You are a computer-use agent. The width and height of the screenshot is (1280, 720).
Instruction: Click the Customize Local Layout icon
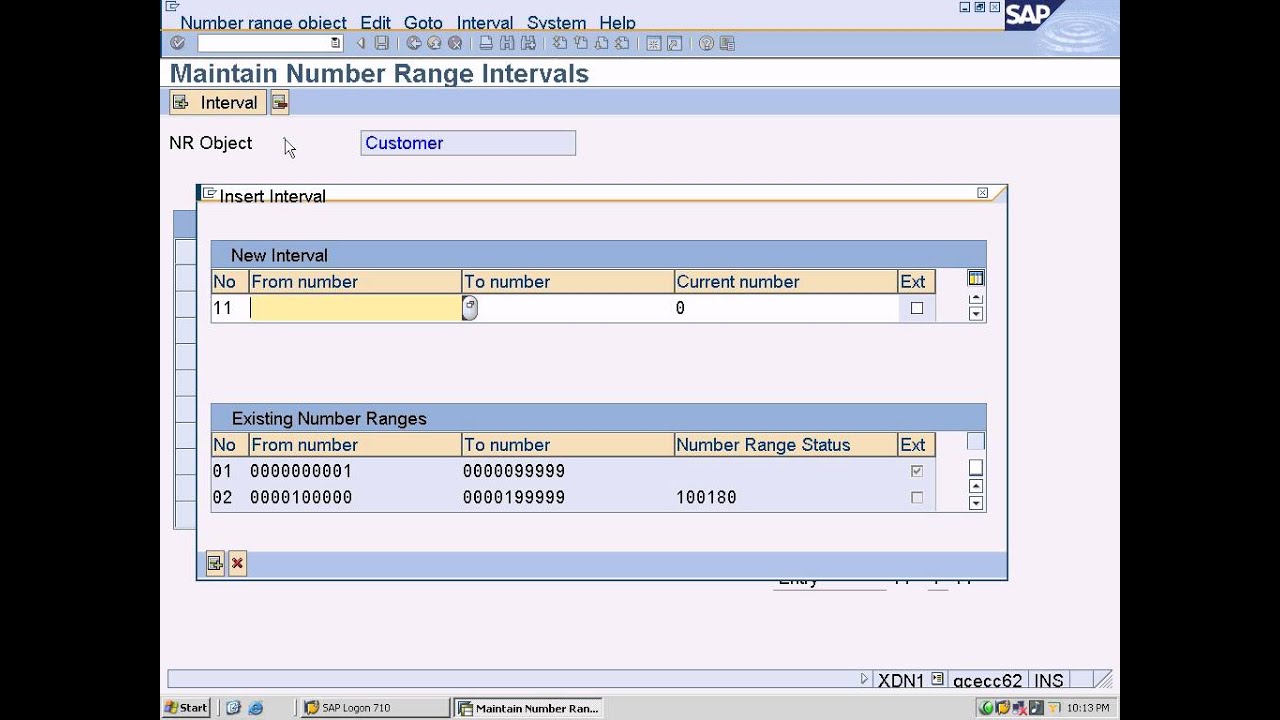(x=727, y=43)
